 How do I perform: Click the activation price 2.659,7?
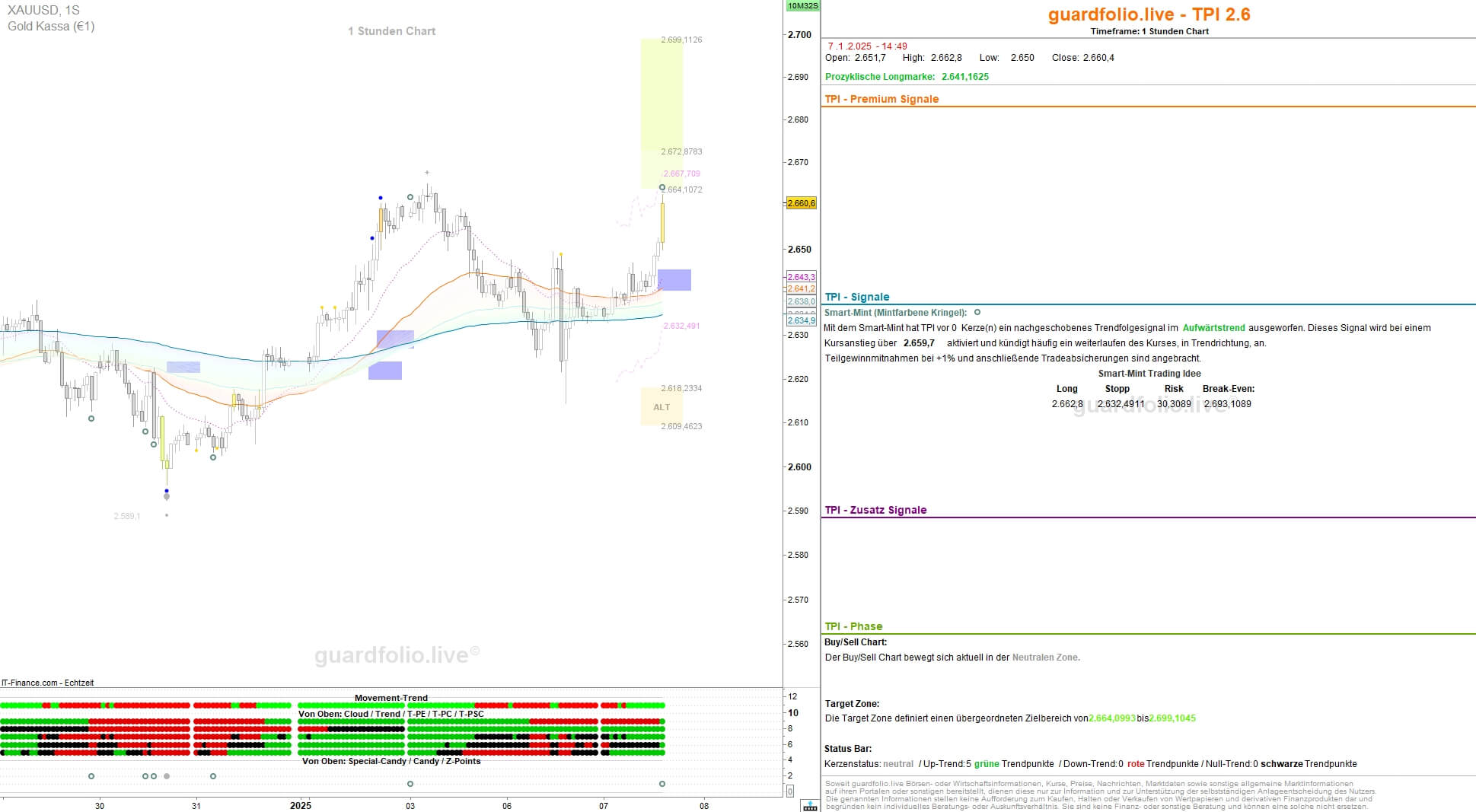point(919,343)
